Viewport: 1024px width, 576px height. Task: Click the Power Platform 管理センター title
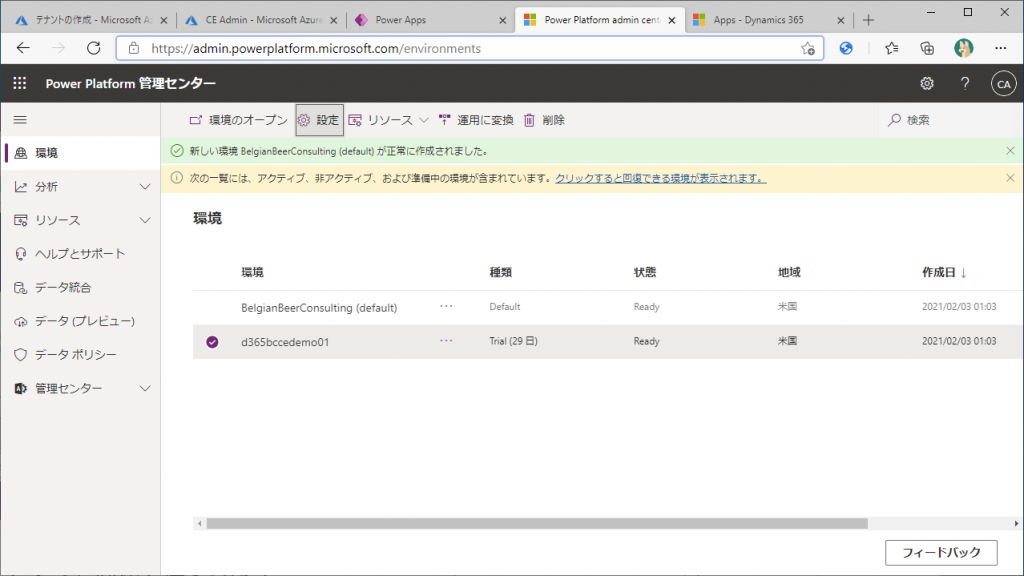pyautogui.click(x=131, y=84)
